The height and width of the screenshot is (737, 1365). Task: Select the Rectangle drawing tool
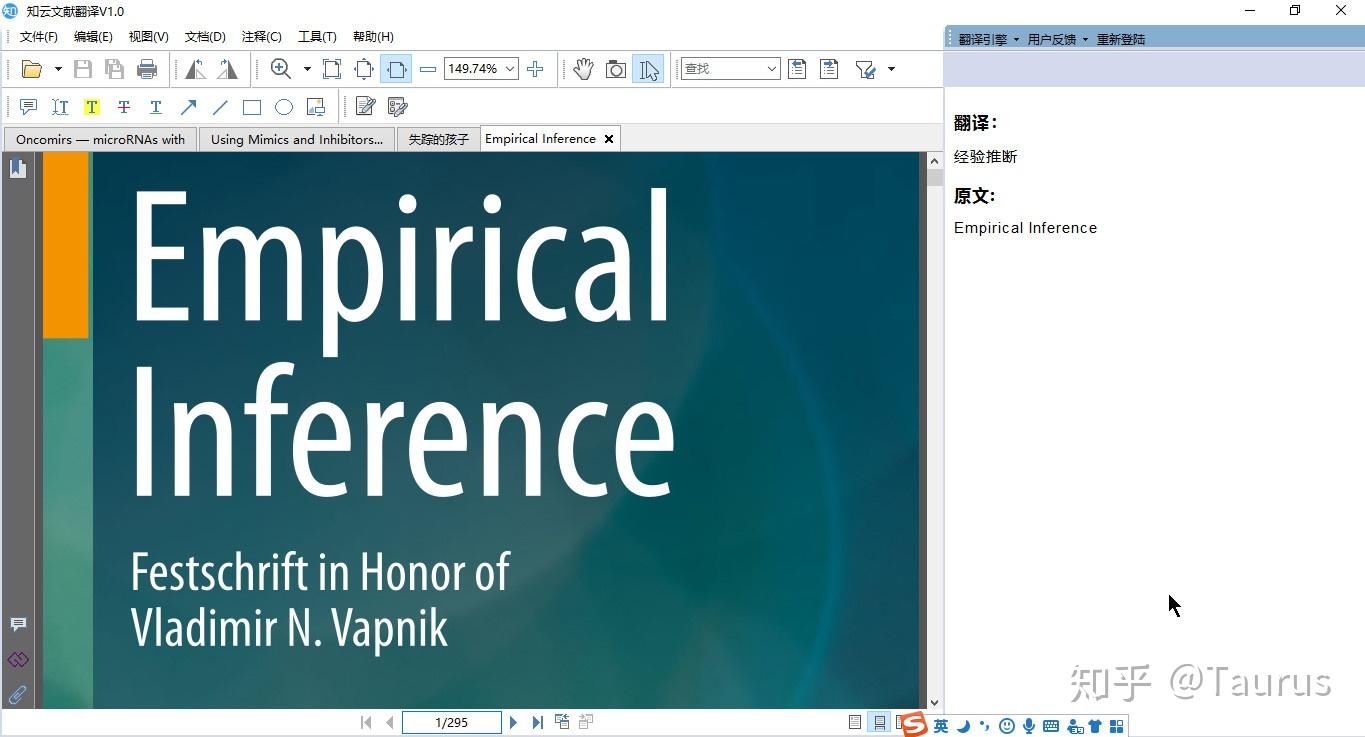(x=252, y=107)
